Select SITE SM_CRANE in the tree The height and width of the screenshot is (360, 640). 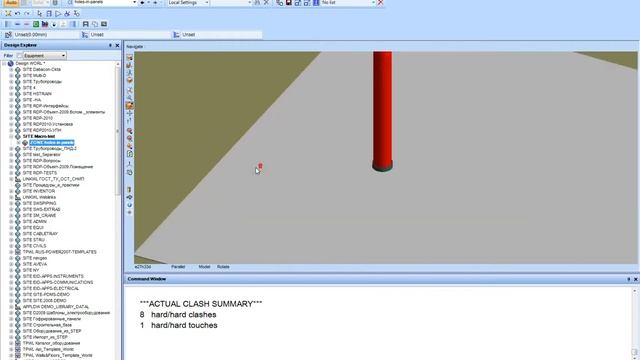pos(39,216)
